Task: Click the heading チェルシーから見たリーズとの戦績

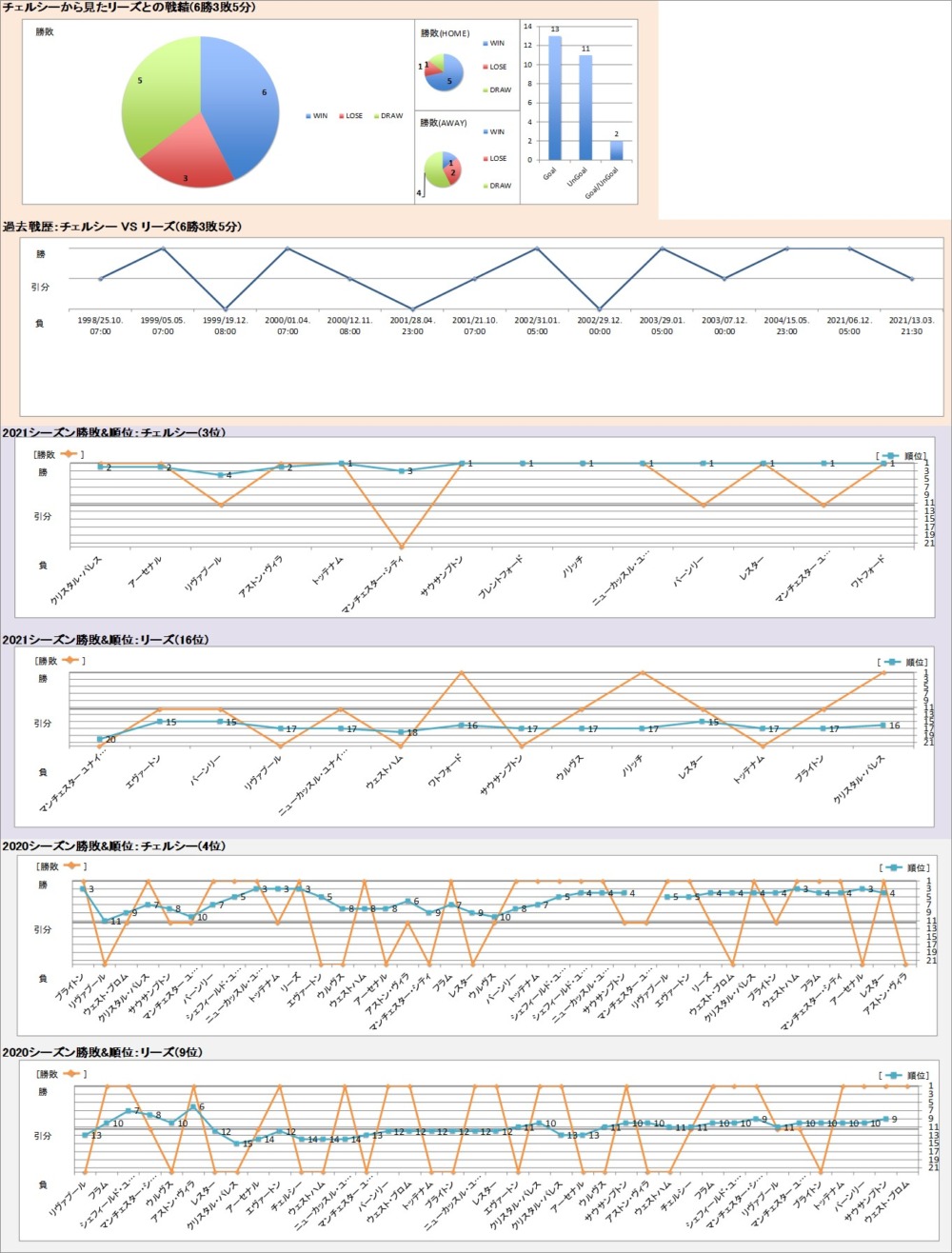Action: pyautogui.click(x=129, y=8)
